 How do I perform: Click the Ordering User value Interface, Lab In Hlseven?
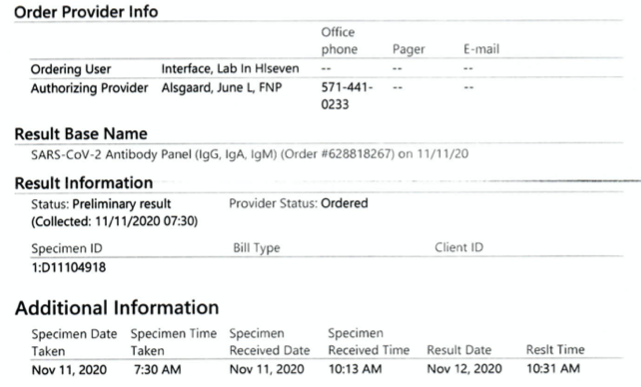click(230, 69)
